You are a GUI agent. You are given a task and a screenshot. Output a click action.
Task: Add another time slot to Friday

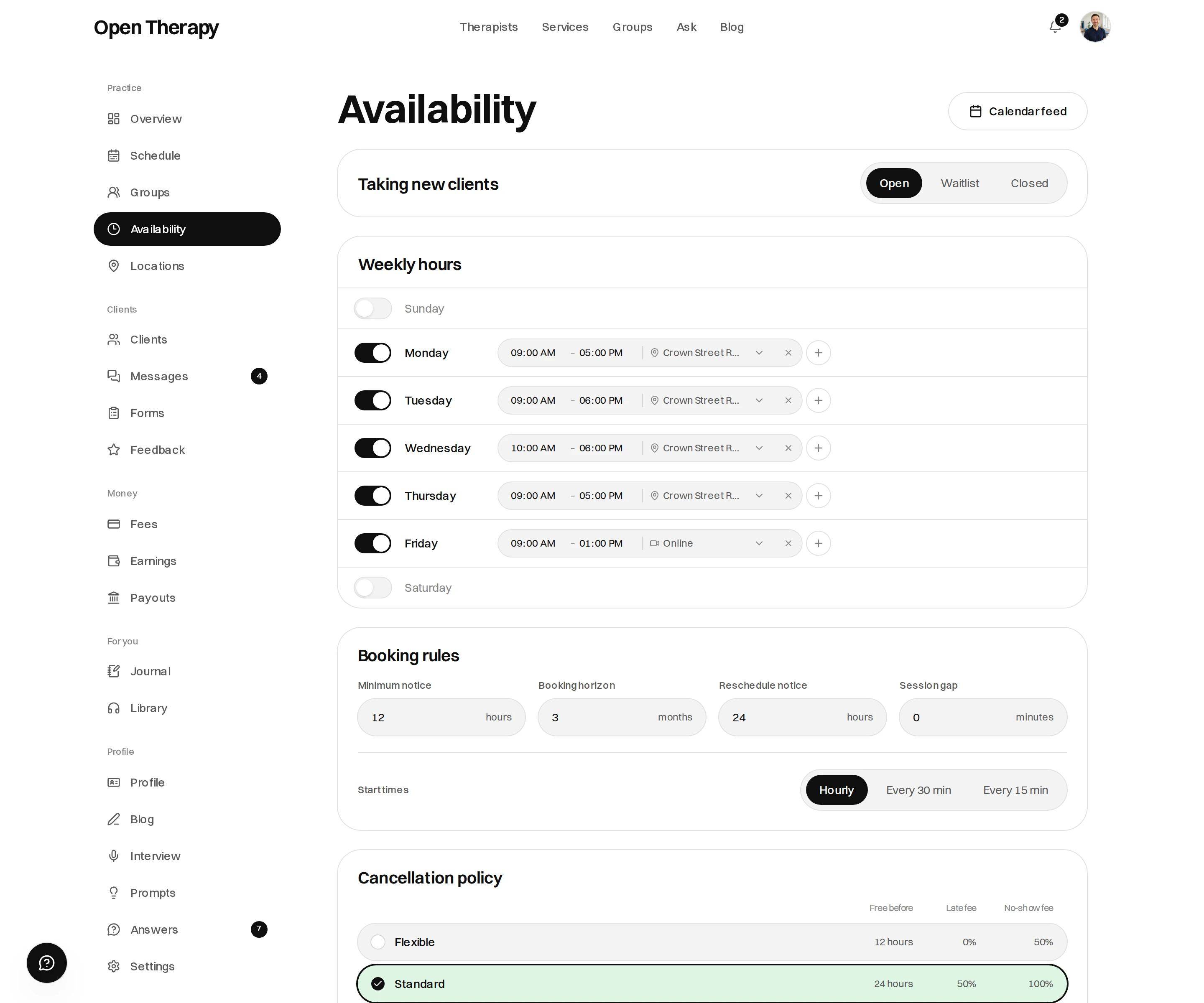pos(818,543)
